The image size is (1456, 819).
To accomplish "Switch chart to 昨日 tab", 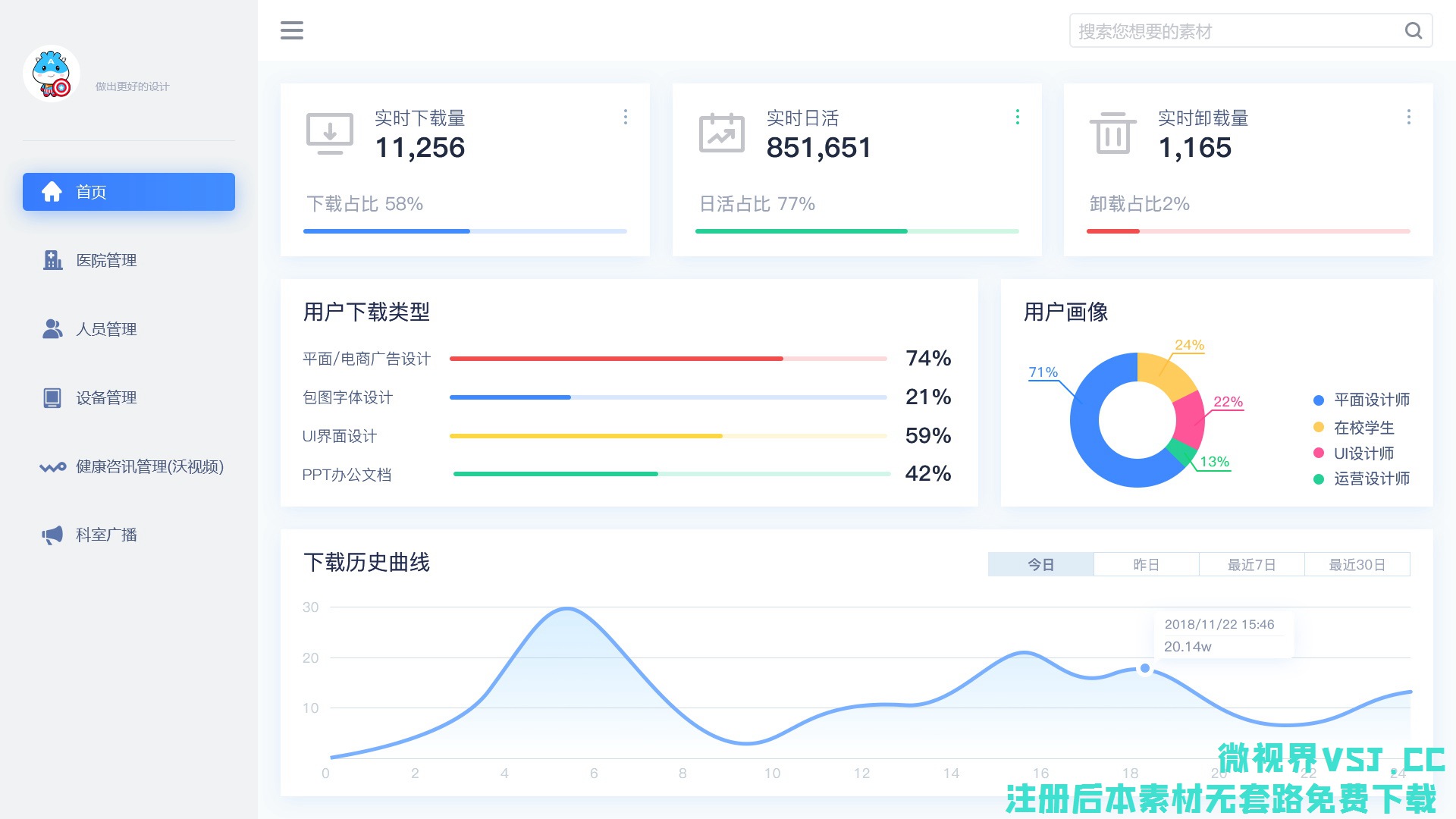I will [1146, 564].
